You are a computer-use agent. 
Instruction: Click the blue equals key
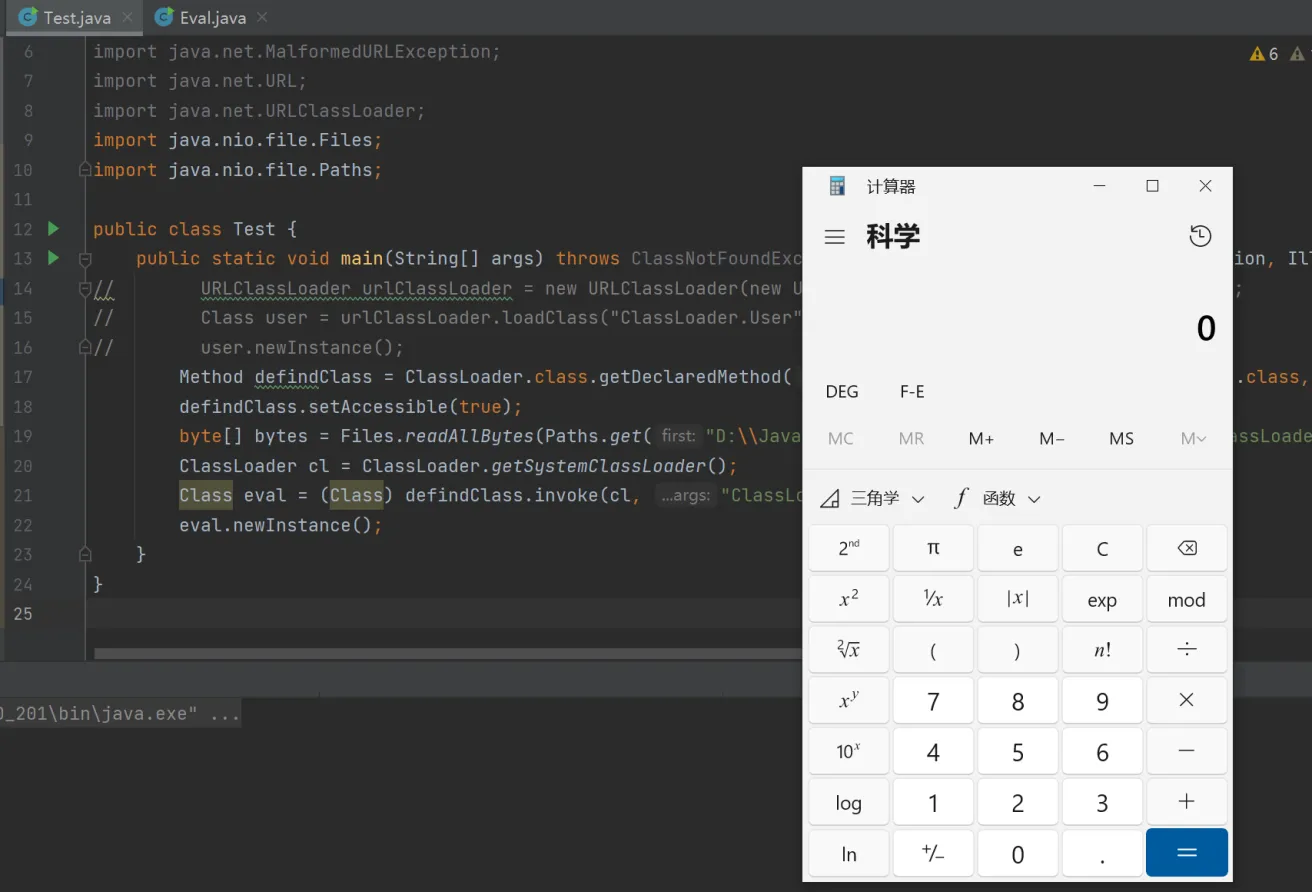(x=1187, y=853)
